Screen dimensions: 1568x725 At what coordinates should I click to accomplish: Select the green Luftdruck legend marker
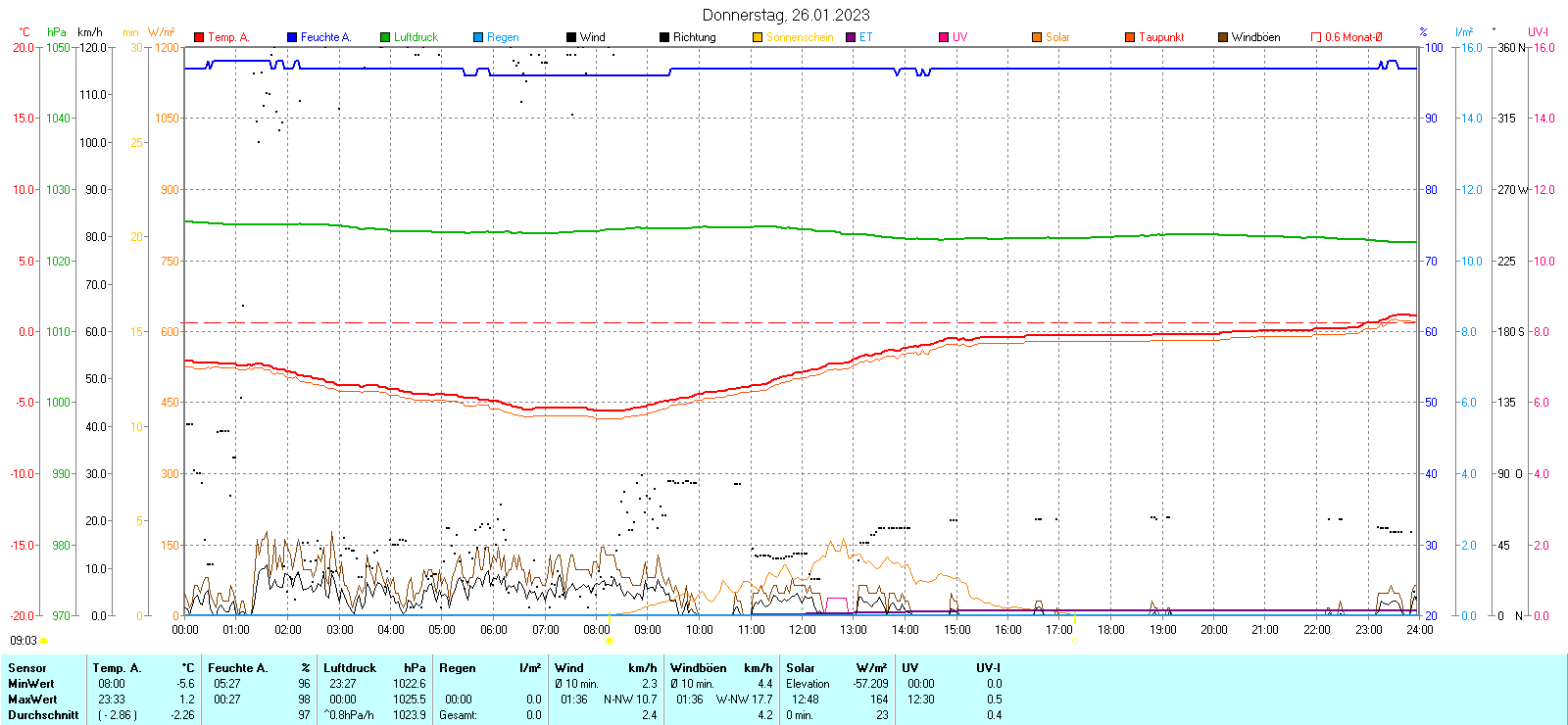pos(385,37)
